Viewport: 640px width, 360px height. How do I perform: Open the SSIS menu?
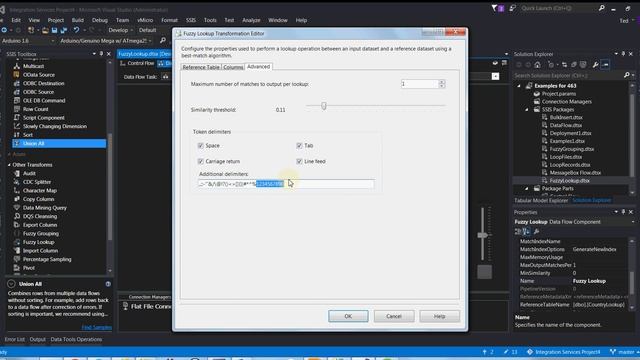point(191,20)
